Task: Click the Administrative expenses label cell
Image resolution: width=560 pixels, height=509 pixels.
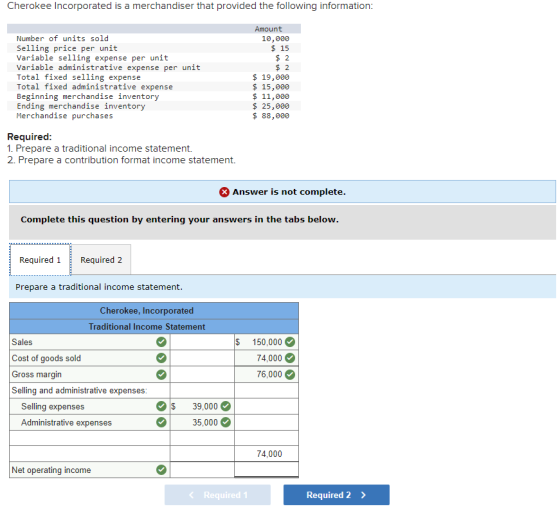Action: 90,422
